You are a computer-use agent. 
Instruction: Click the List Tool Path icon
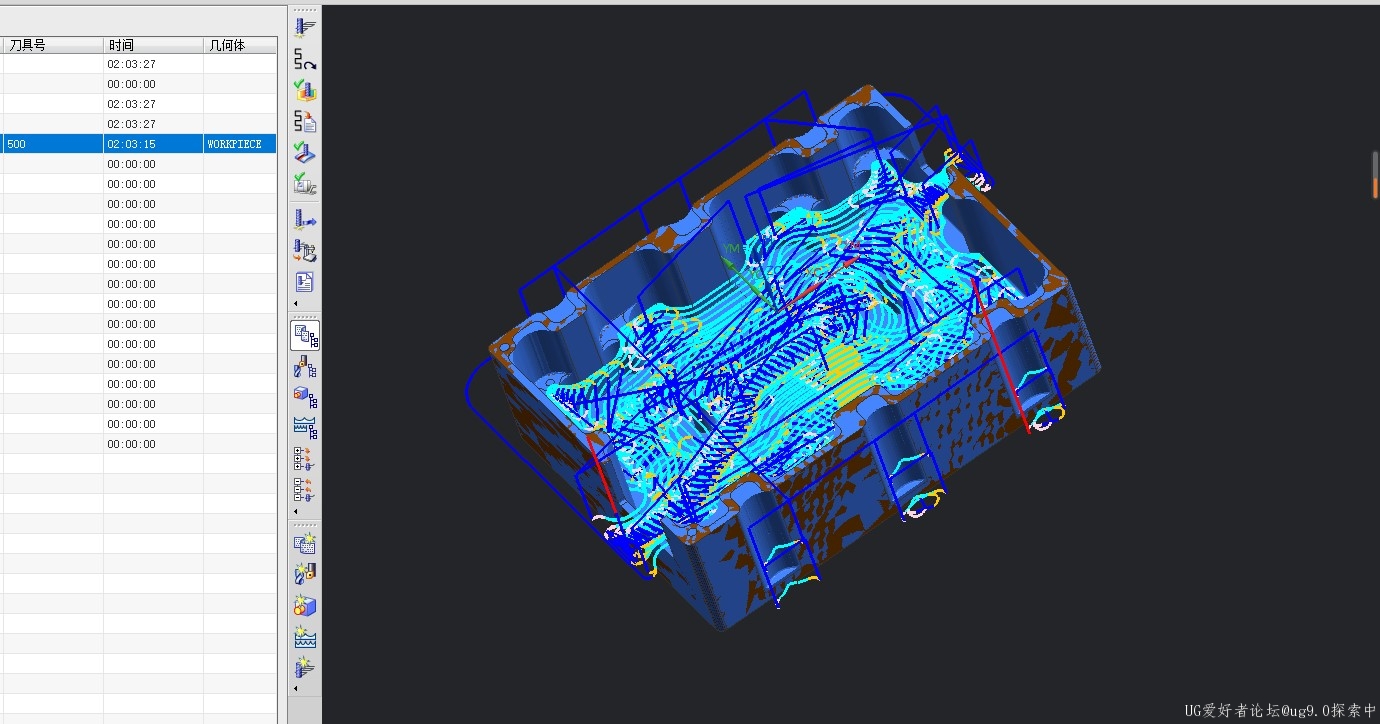(x=305, y=121)
